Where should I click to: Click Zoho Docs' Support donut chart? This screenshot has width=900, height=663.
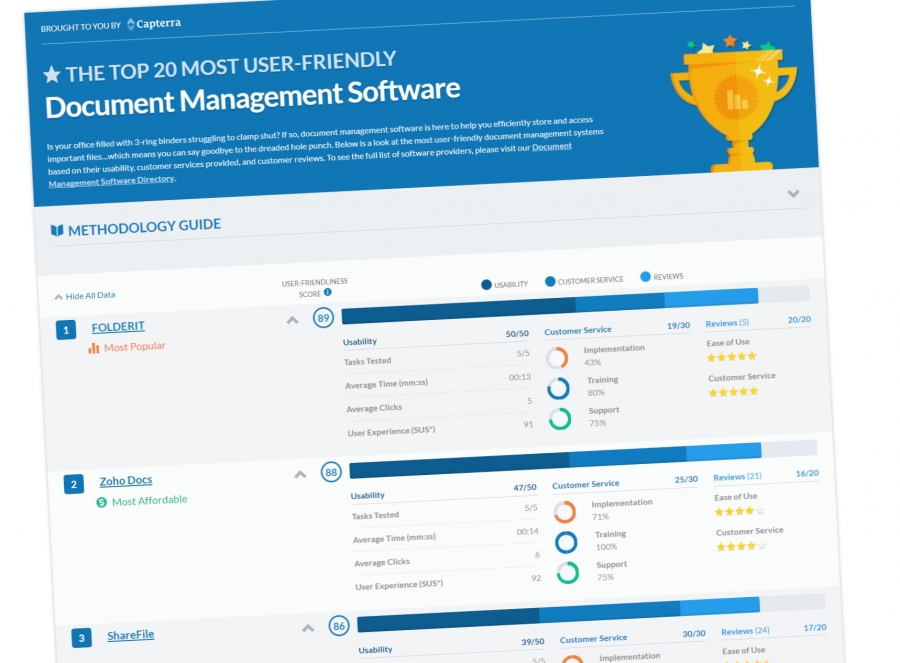click(568, 573)
